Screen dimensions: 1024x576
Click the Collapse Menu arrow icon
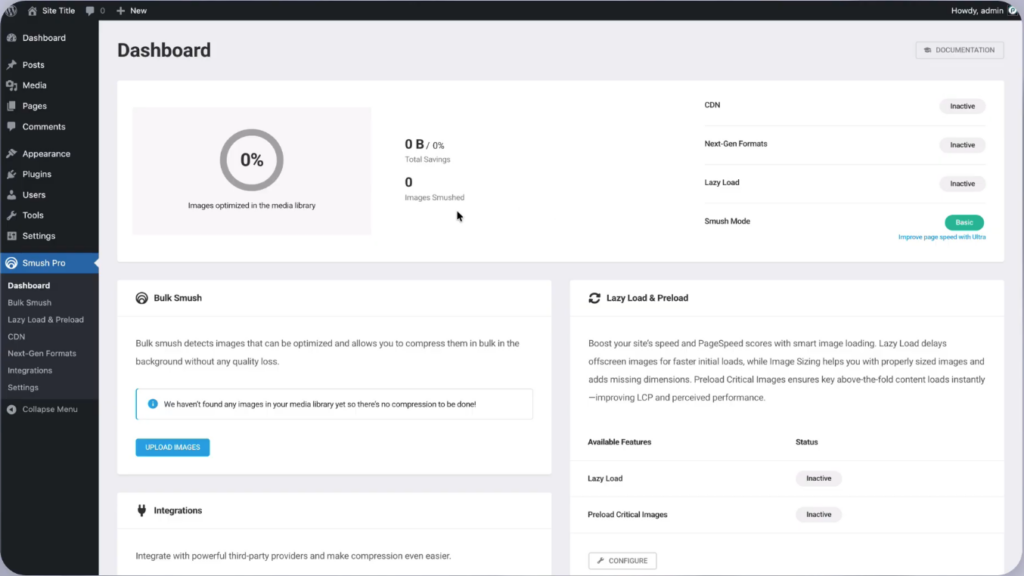(x=12, y=409)
